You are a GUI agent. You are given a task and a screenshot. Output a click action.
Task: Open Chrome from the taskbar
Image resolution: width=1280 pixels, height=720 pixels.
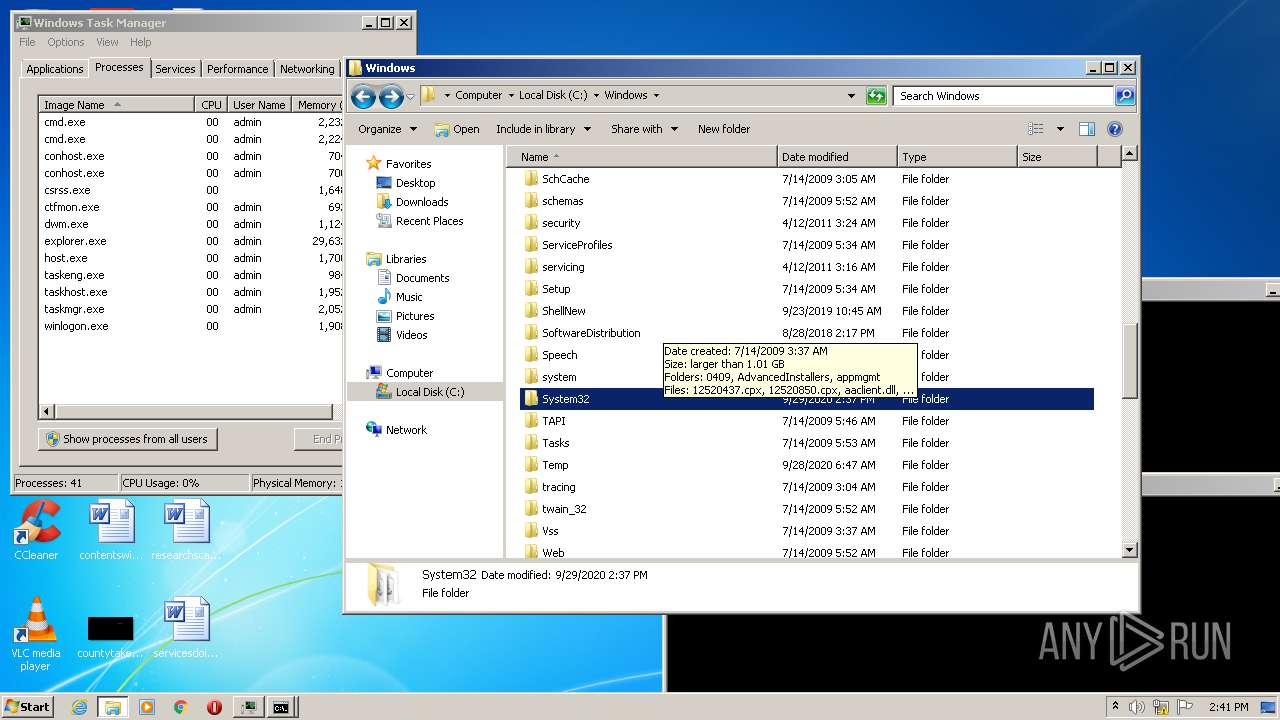pos(181,707)
